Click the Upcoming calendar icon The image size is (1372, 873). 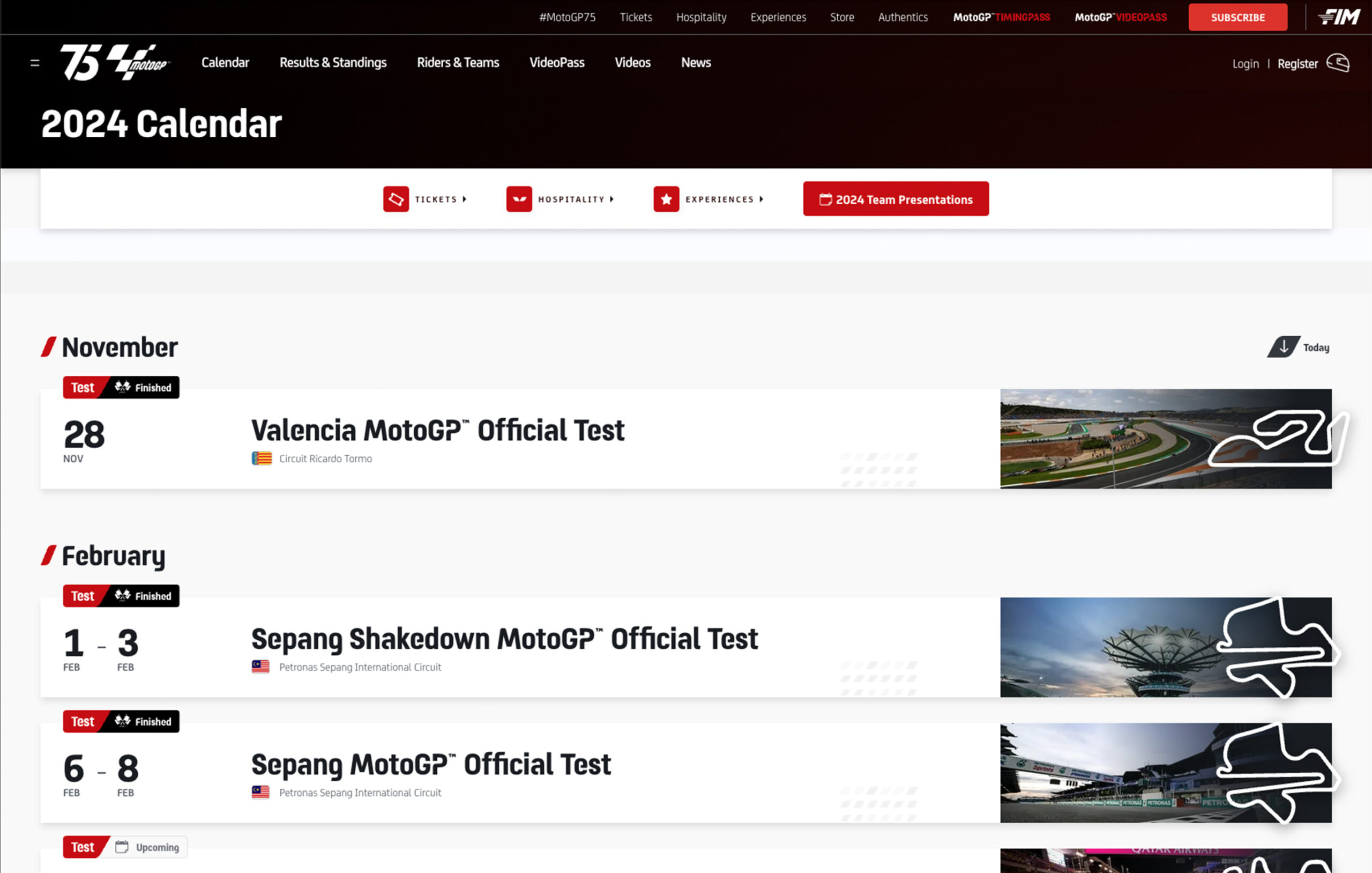pos(122,847)
